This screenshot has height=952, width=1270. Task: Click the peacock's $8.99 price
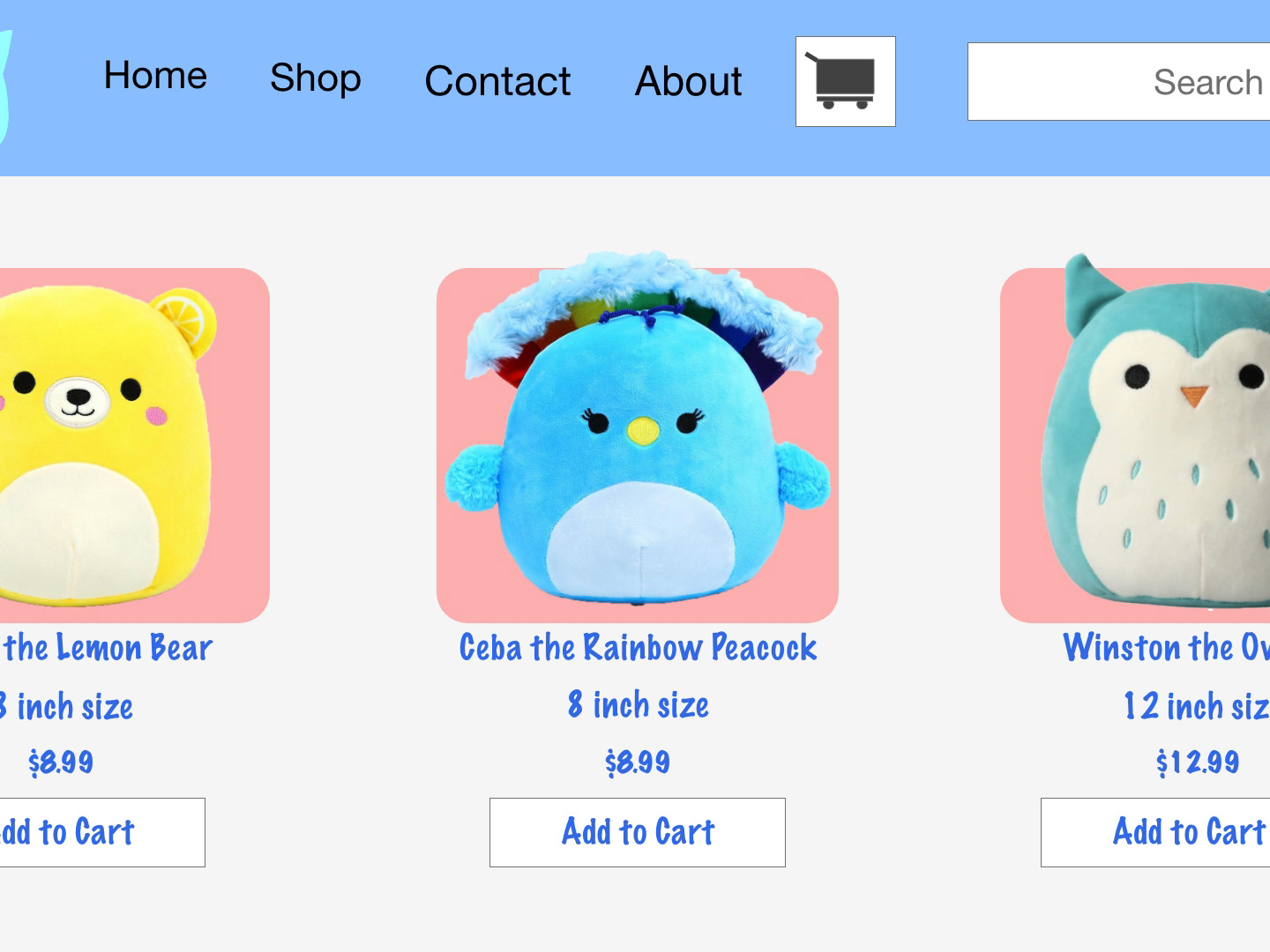[638, 762]
